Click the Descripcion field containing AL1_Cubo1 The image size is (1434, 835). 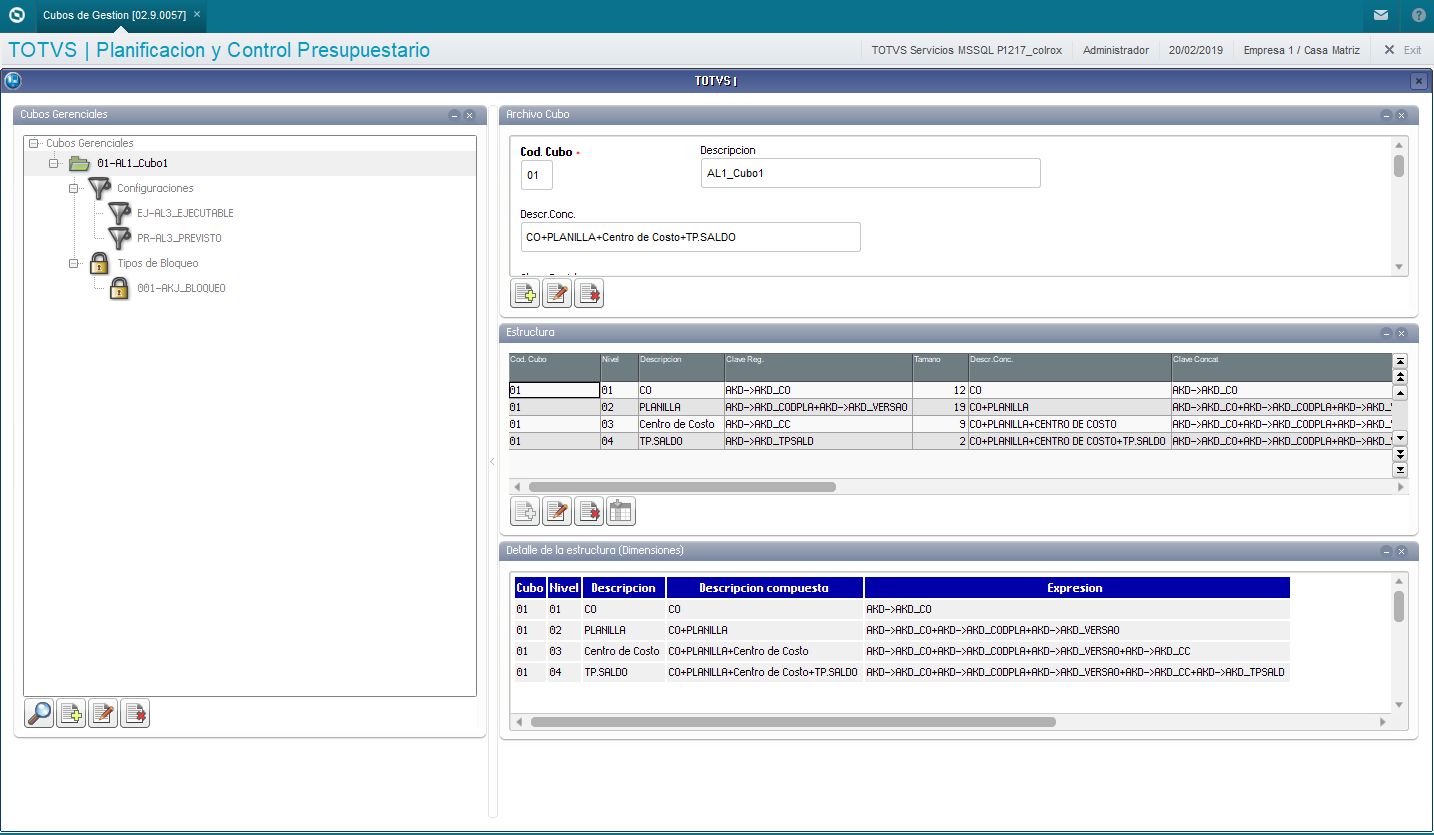[x=870, y=173]
